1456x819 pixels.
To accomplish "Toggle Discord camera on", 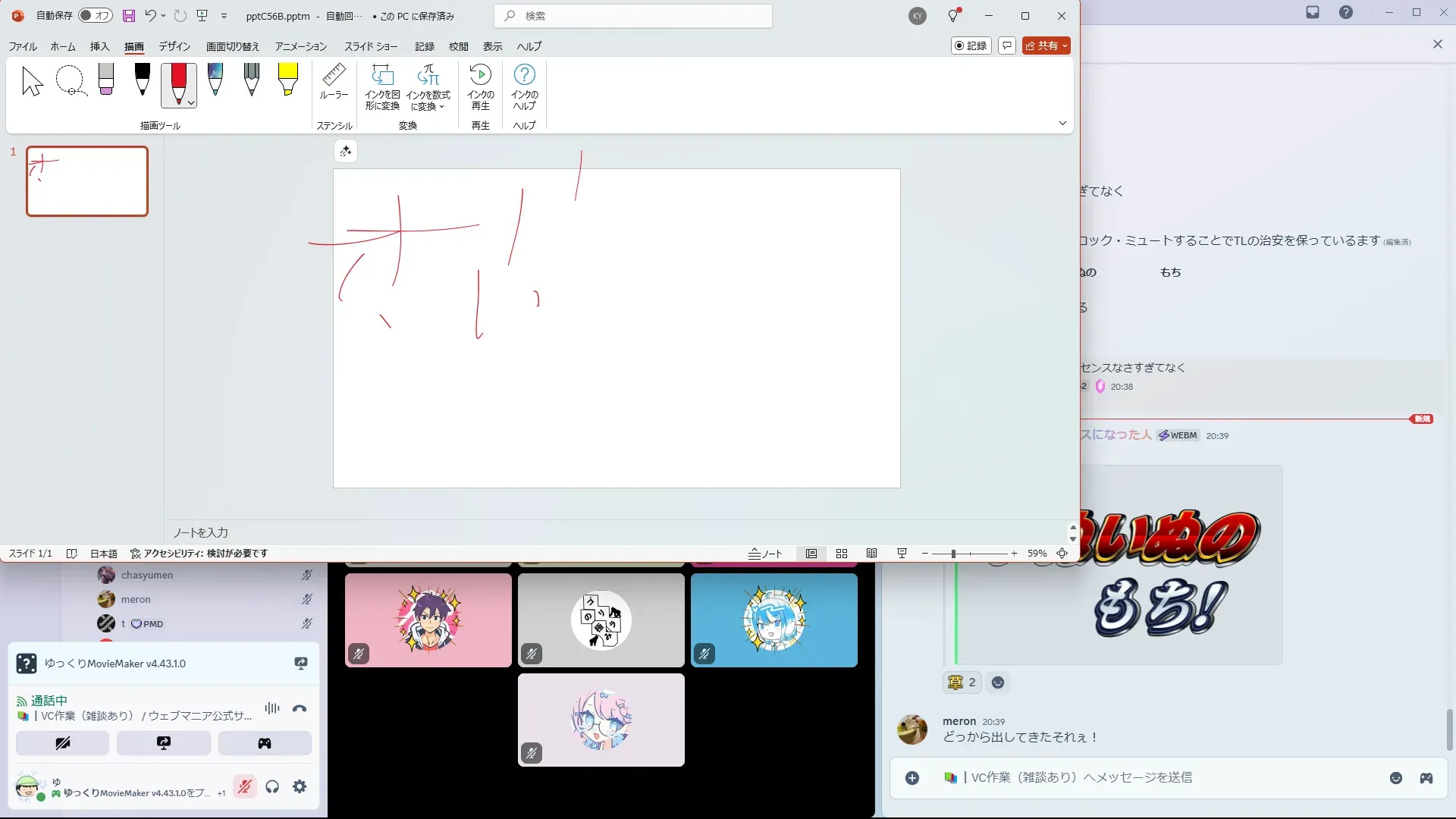I will pos(63,743).
